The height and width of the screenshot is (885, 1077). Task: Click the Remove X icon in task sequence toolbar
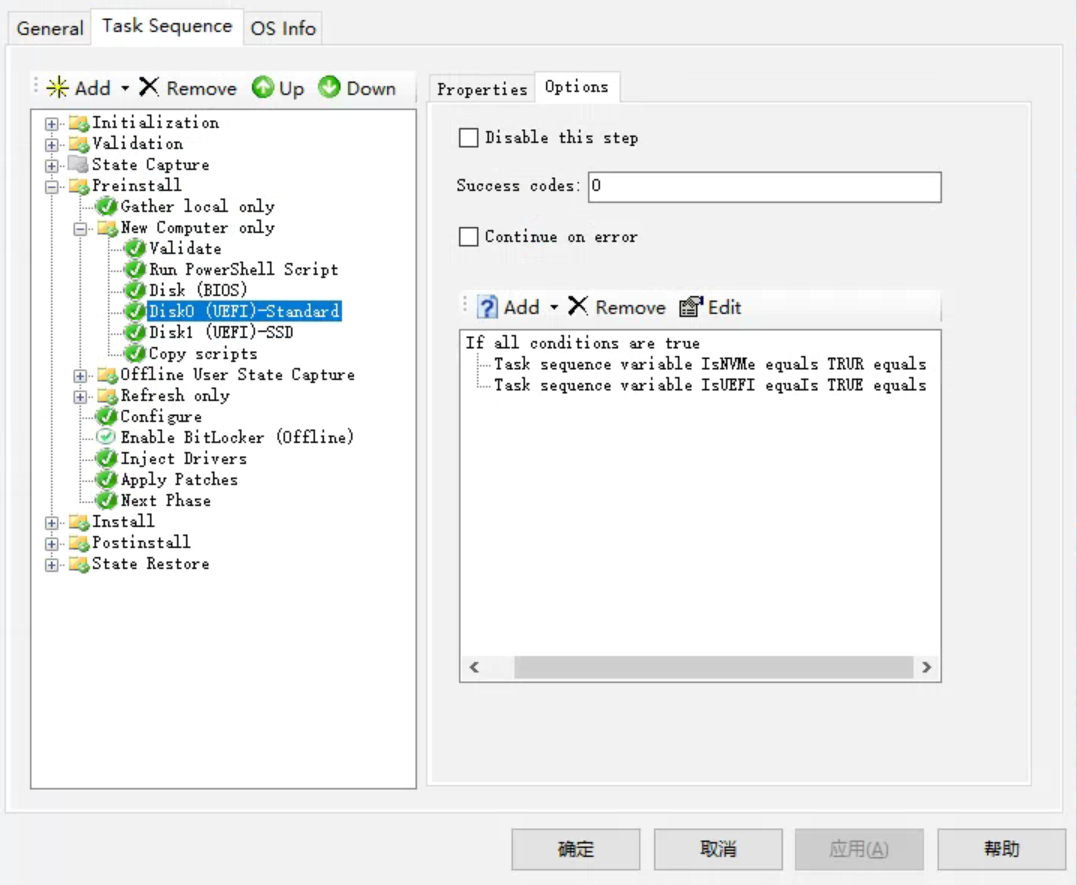(149, 87)
